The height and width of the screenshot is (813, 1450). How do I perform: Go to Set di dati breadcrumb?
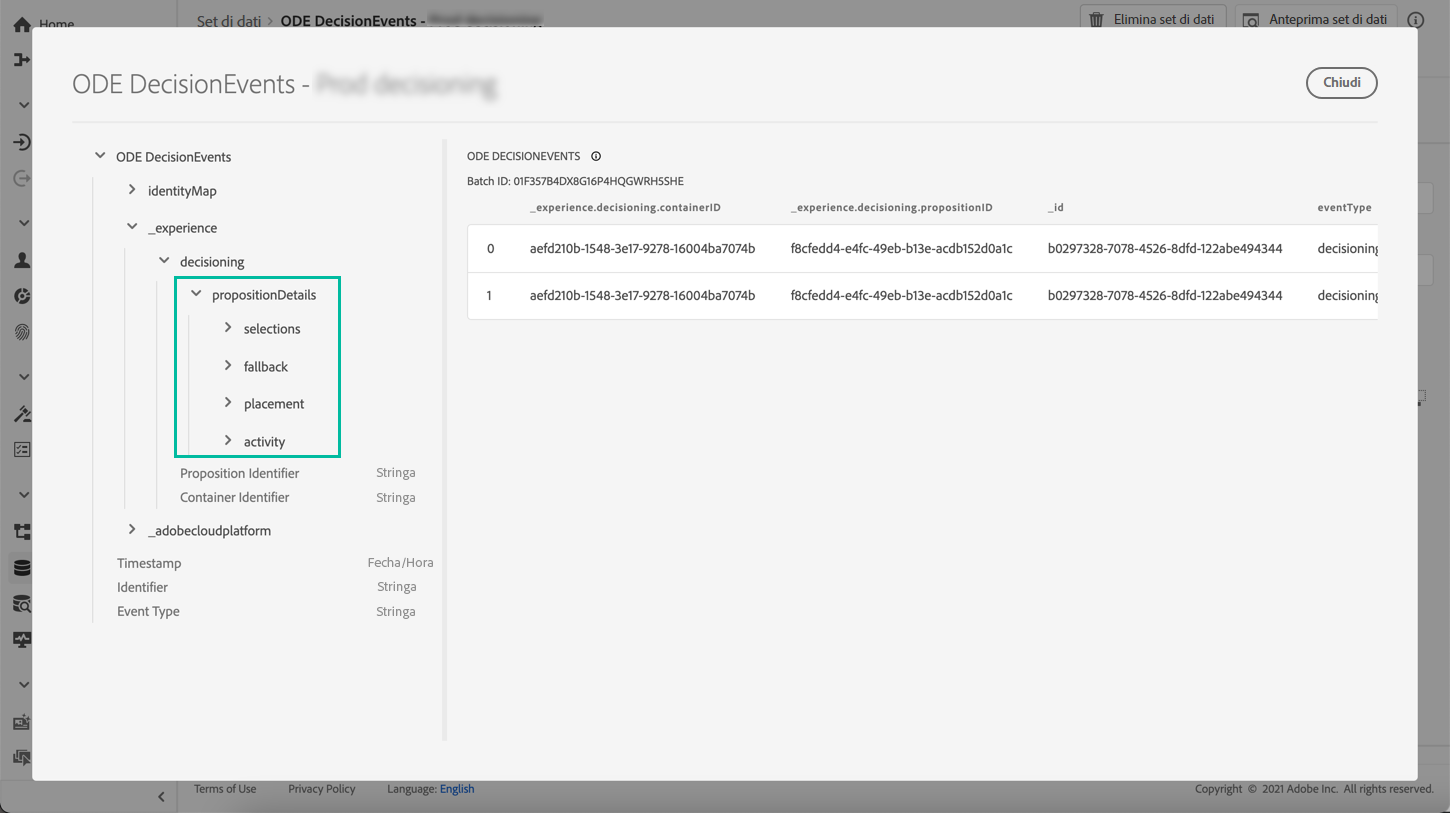click(229, 21)
